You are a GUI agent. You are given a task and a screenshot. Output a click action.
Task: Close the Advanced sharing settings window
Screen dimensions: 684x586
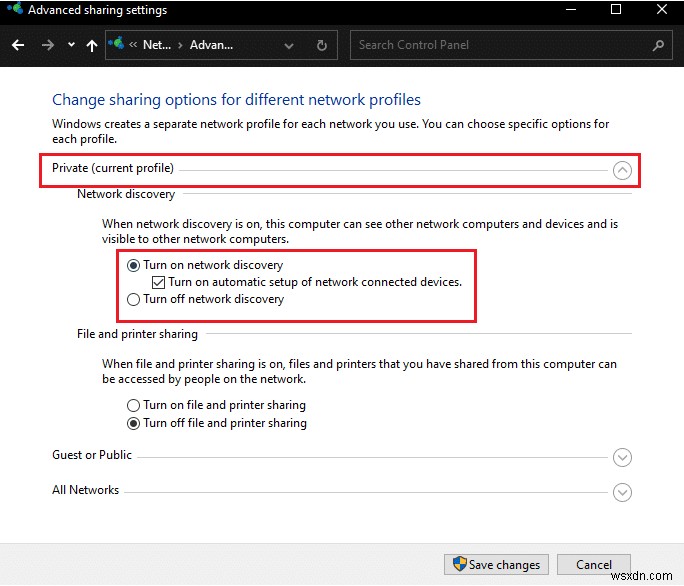[x=661, y=9]
